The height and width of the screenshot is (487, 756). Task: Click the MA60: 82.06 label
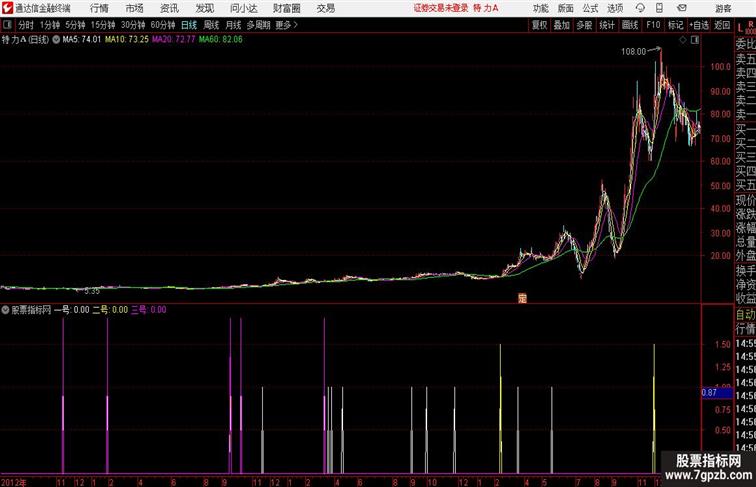coord(221,40)
